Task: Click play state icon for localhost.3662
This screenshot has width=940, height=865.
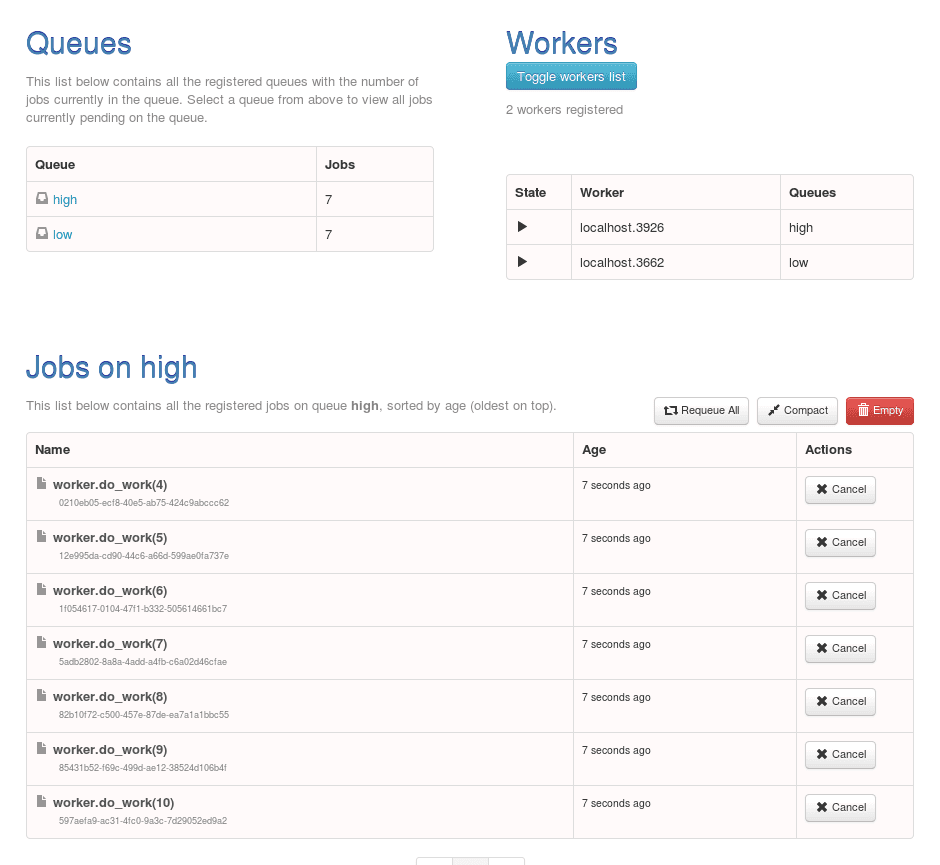Action: pyautogui.click(x=522, y=261)
